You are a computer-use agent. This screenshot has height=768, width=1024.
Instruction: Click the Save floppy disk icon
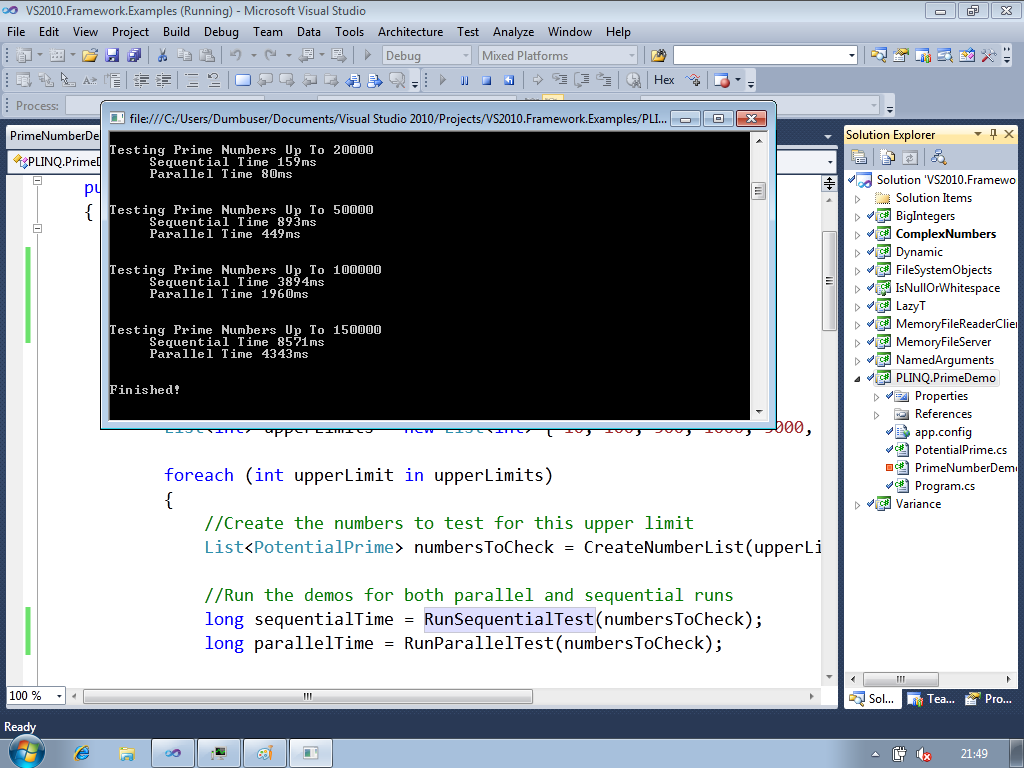pyautogui.click(x=112, y=56)
